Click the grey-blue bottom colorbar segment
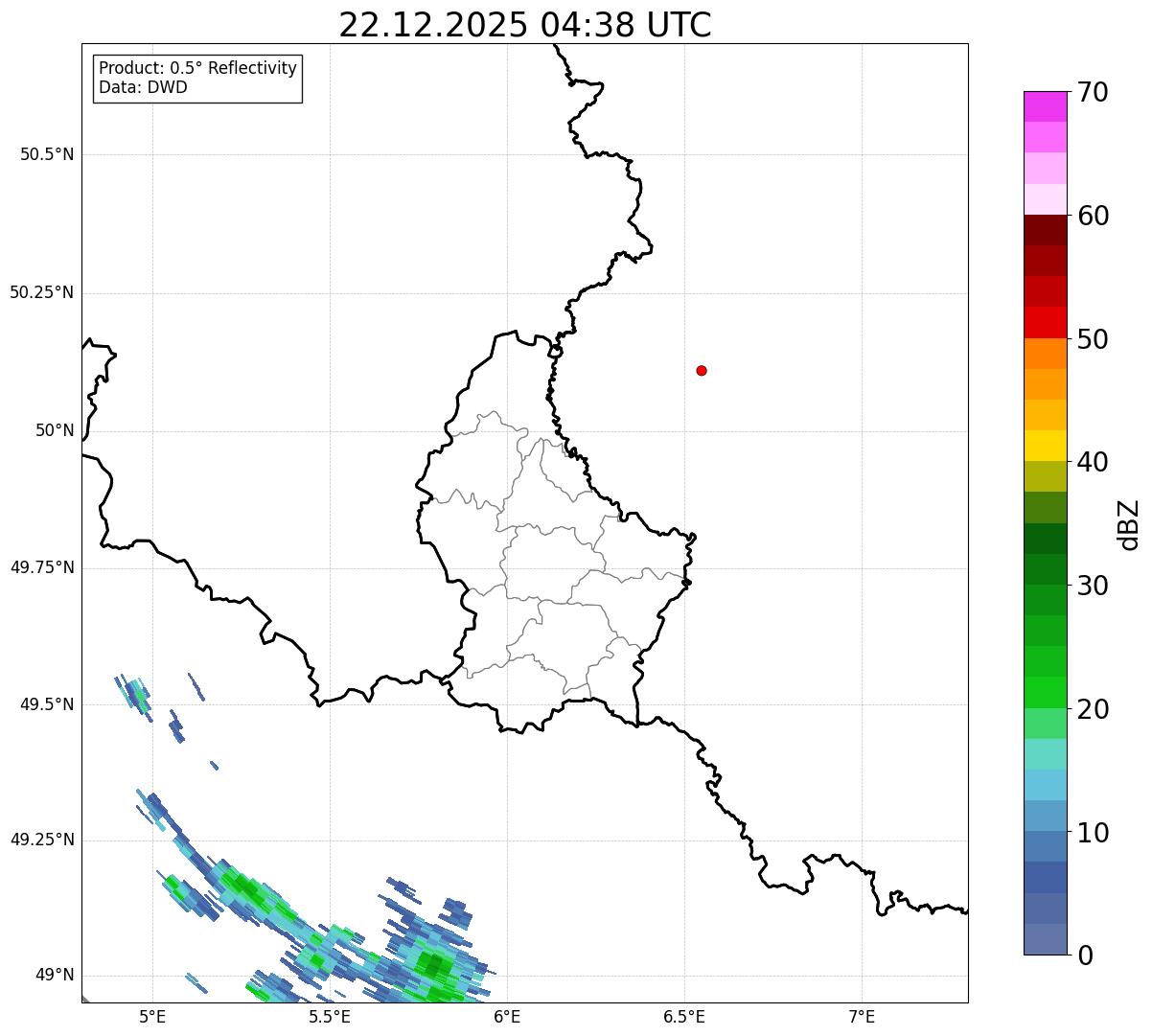The height and width of the screenshot is (1036, 1152). pos(1045,939)
